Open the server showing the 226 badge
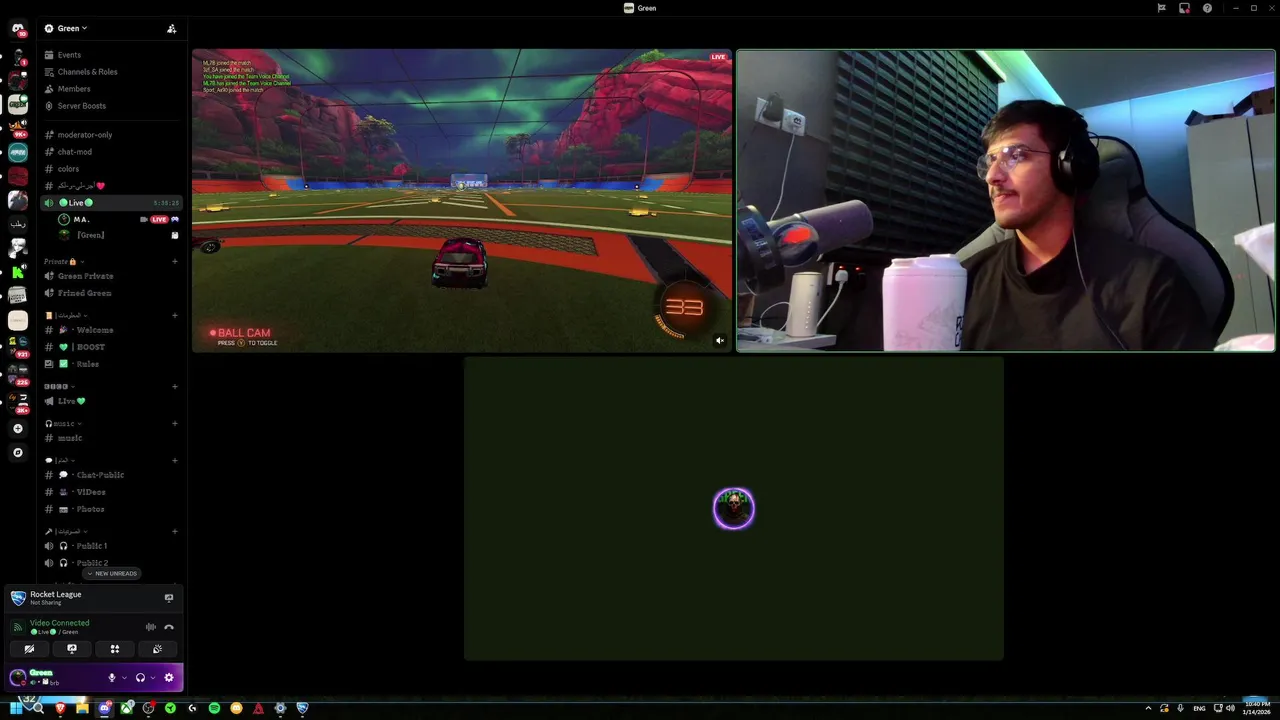Viewport: 1280px width, 720px height. pyautogui.click(x=18, y=373)
